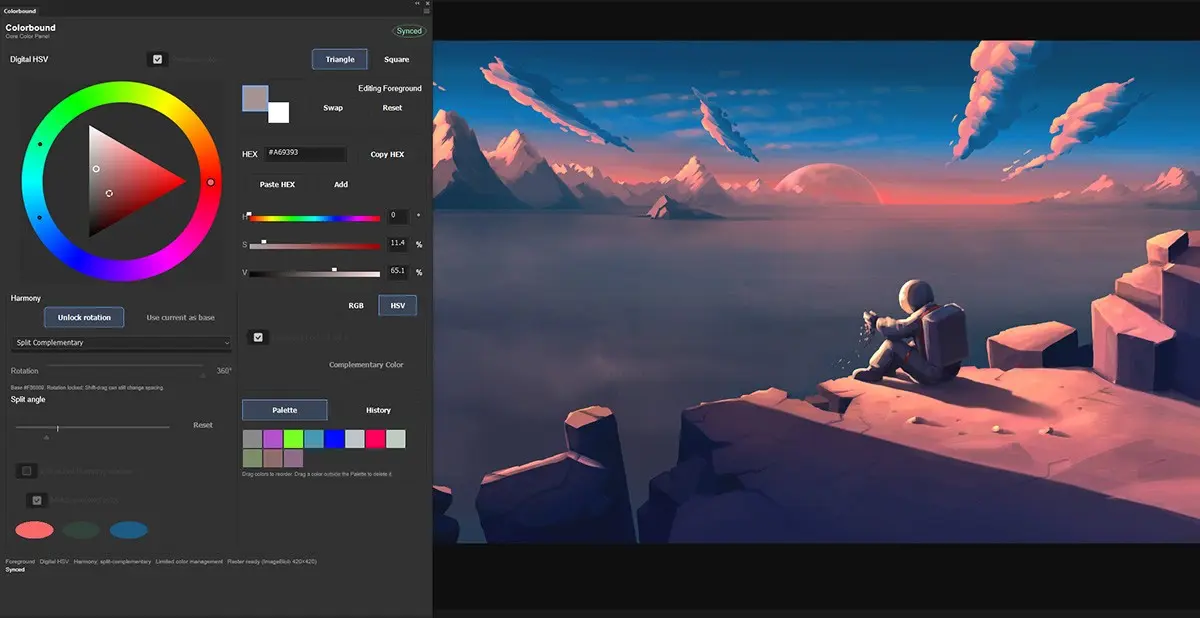Screen dimensions: 1200x618
Task: Click the Colorbound panel title tab
Action: [x=20, y=11]
